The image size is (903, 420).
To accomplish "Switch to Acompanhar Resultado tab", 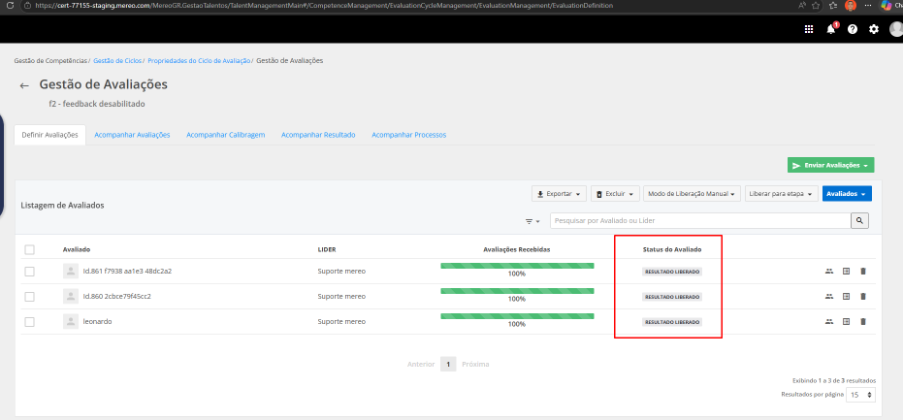I will coord(318,135).
